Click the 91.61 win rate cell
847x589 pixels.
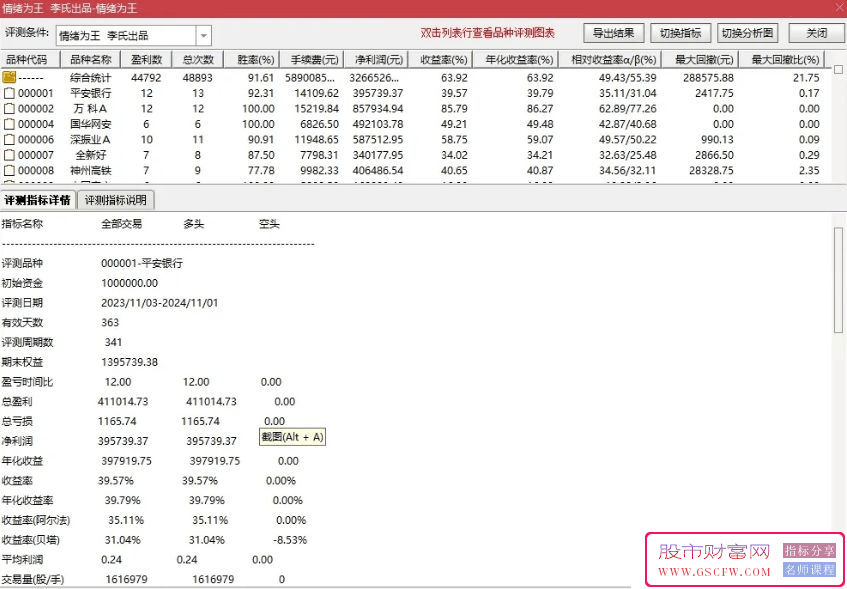point(261,77)
